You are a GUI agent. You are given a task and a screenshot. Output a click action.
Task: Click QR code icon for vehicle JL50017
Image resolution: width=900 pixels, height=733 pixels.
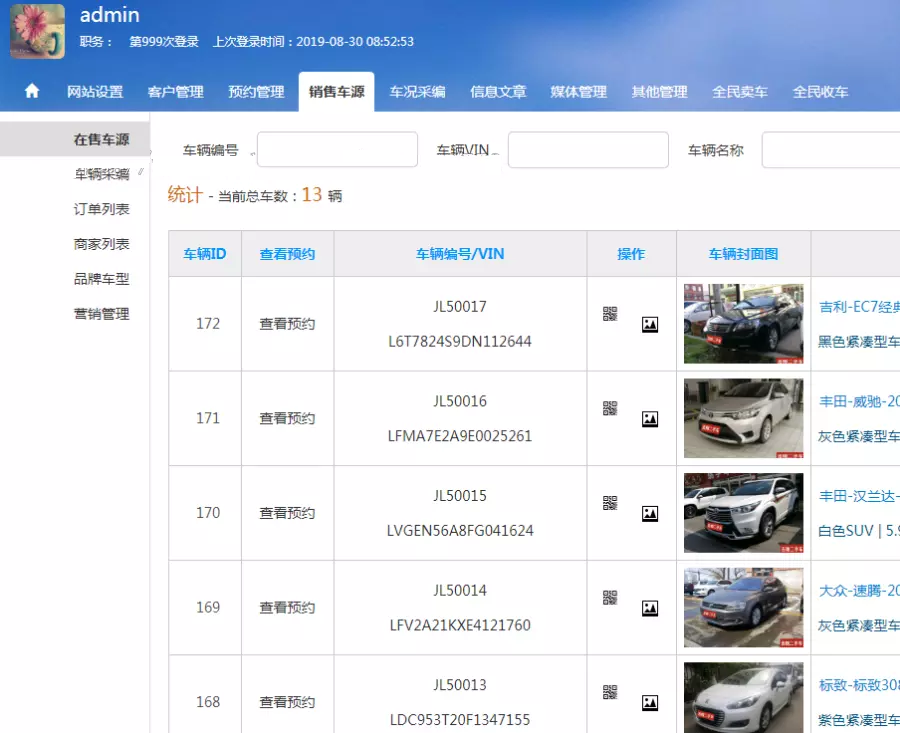(x=610, y=314)
